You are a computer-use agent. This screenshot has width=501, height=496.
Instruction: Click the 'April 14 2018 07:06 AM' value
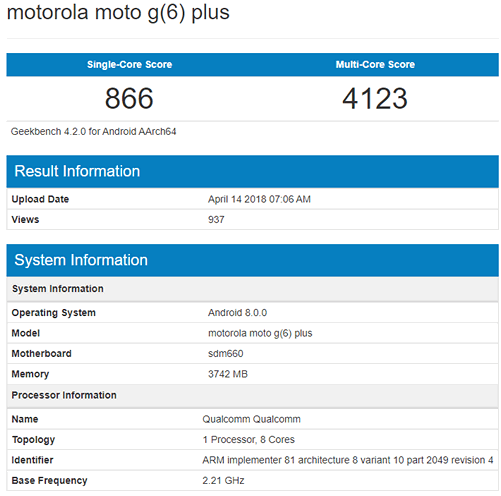tap(259, 199)
